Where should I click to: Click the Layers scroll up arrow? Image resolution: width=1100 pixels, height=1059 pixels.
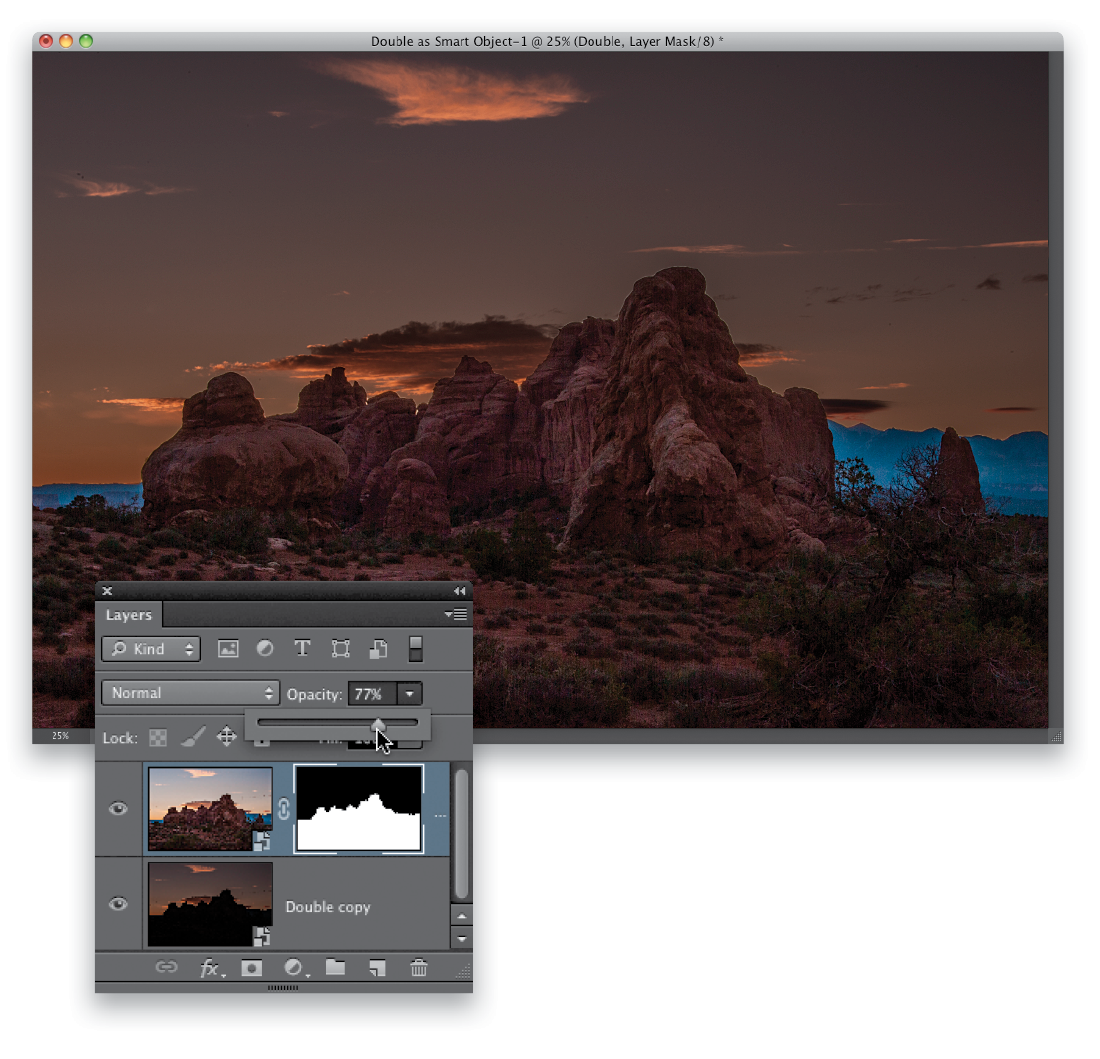[461, 916]
